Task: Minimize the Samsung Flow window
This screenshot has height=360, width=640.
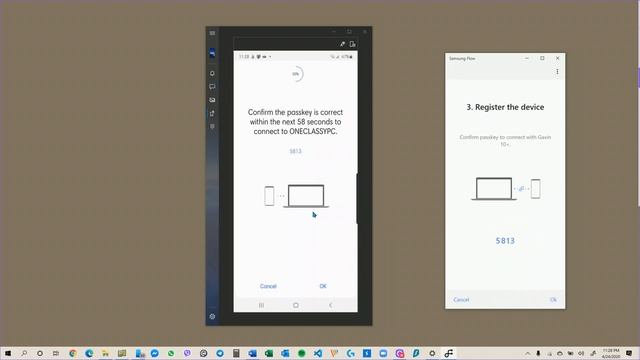Action: click(527, 58)
